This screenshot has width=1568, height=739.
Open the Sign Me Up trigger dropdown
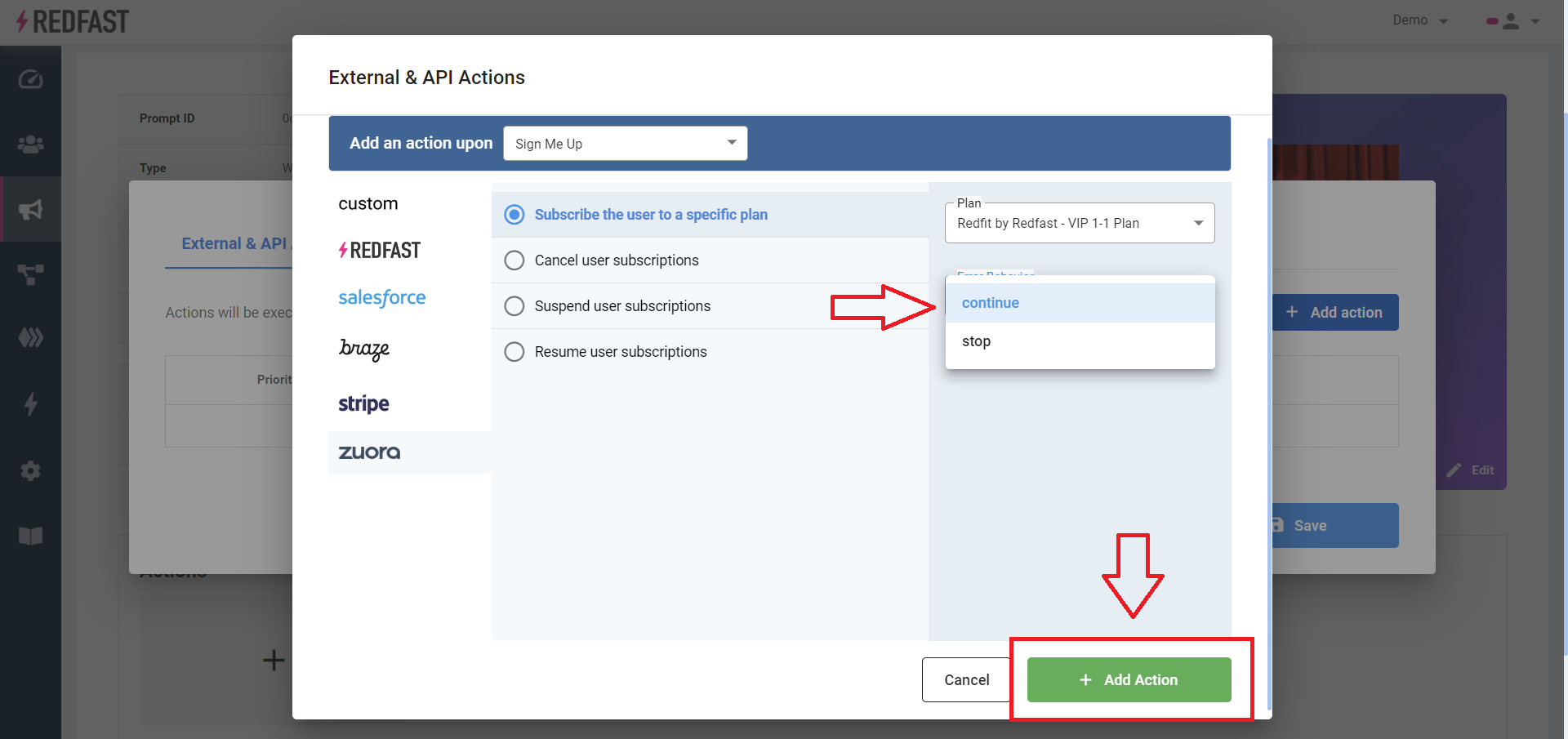click(626, 144)
